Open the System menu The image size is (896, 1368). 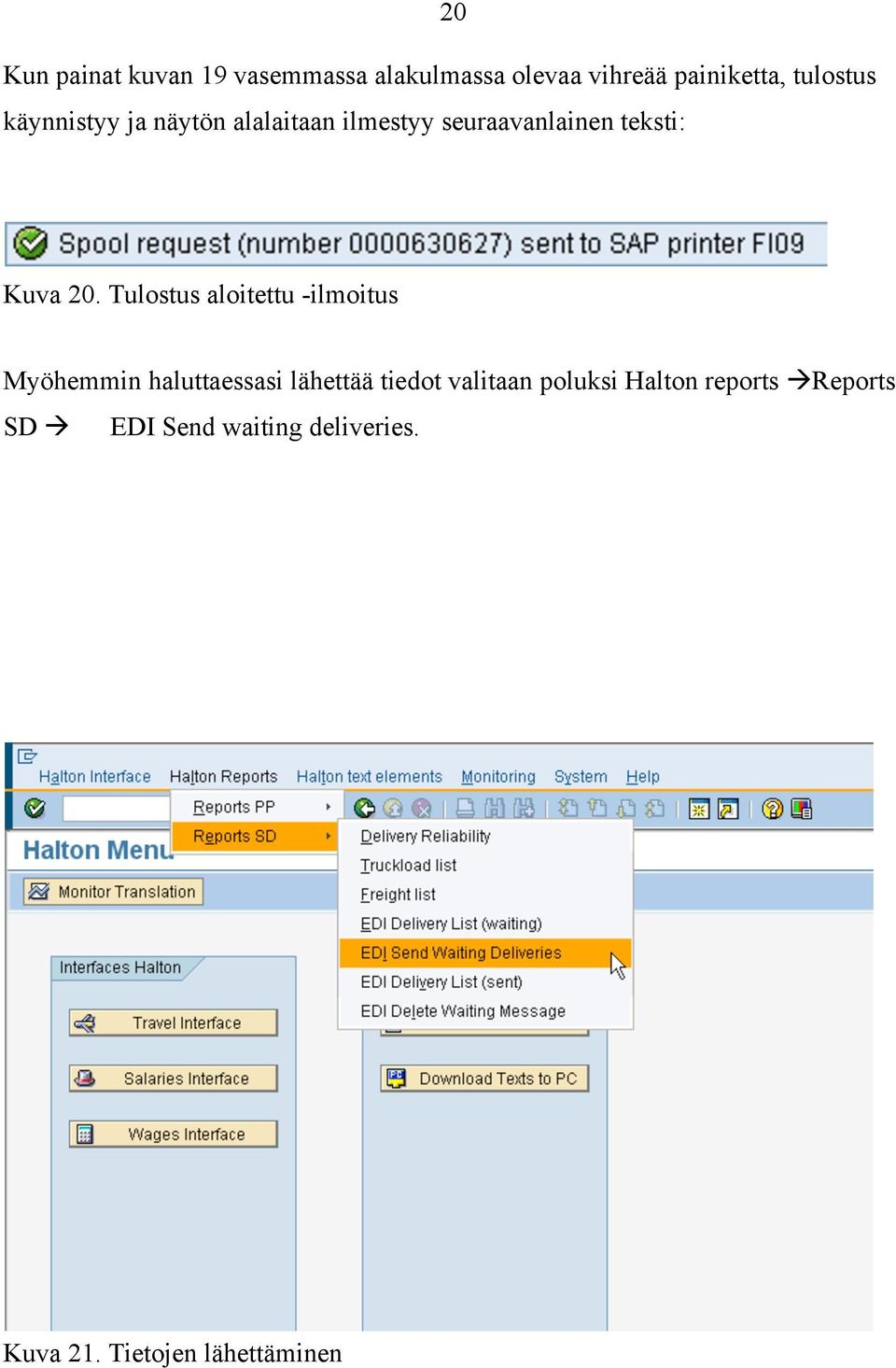coord(581,776)
